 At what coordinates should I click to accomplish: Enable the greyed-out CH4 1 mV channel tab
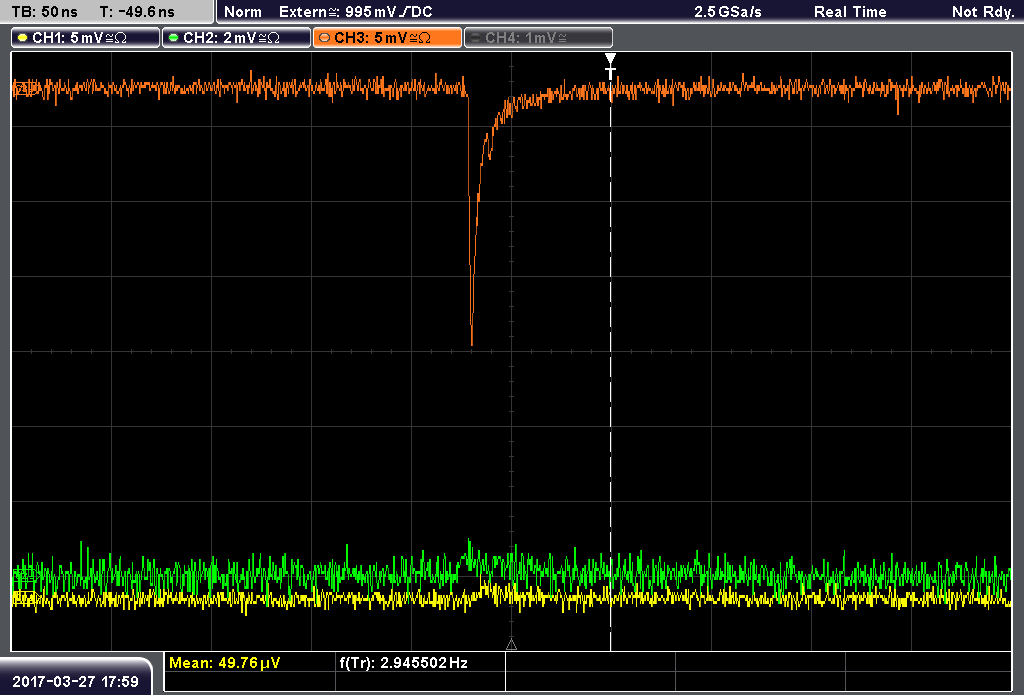coord(539,38)
